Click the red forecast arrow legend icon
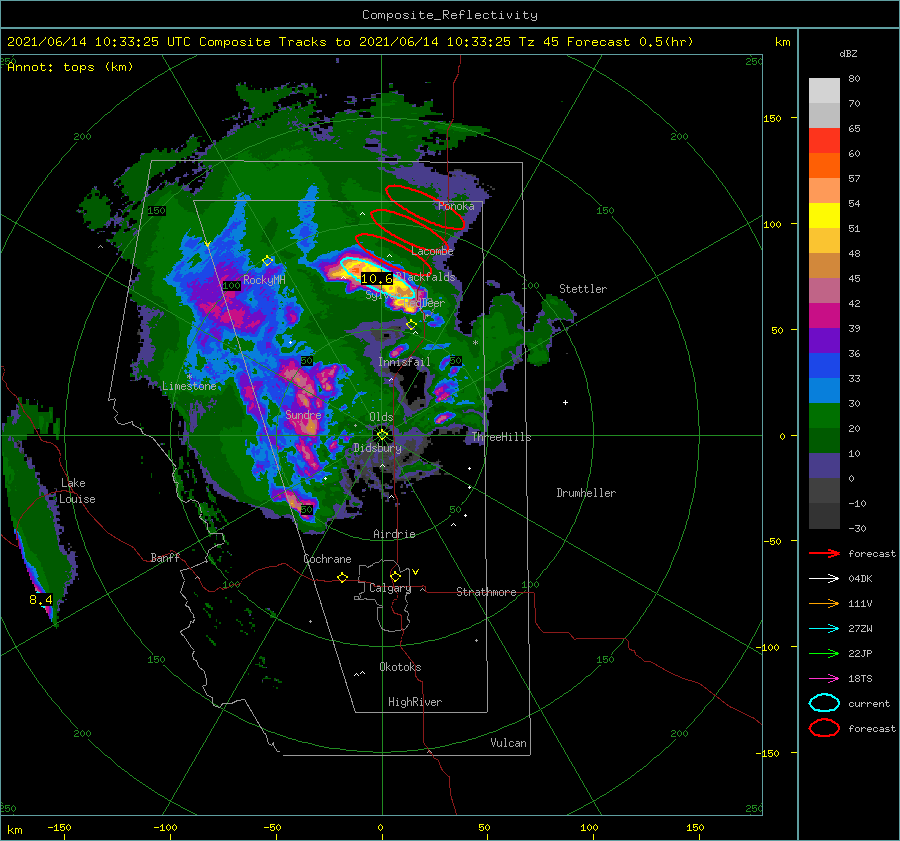900x841 pixels. (824, 553)
